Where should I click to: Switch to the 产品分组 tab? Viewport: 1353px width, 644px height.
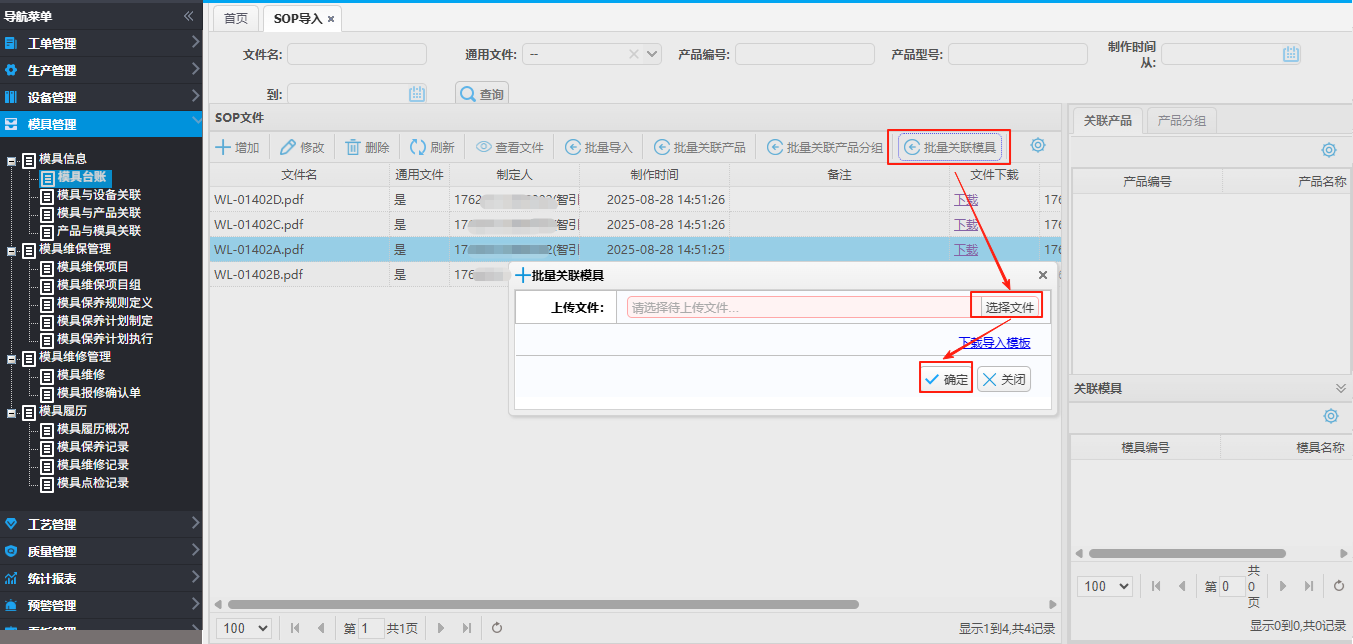[x=1181, y=121]
